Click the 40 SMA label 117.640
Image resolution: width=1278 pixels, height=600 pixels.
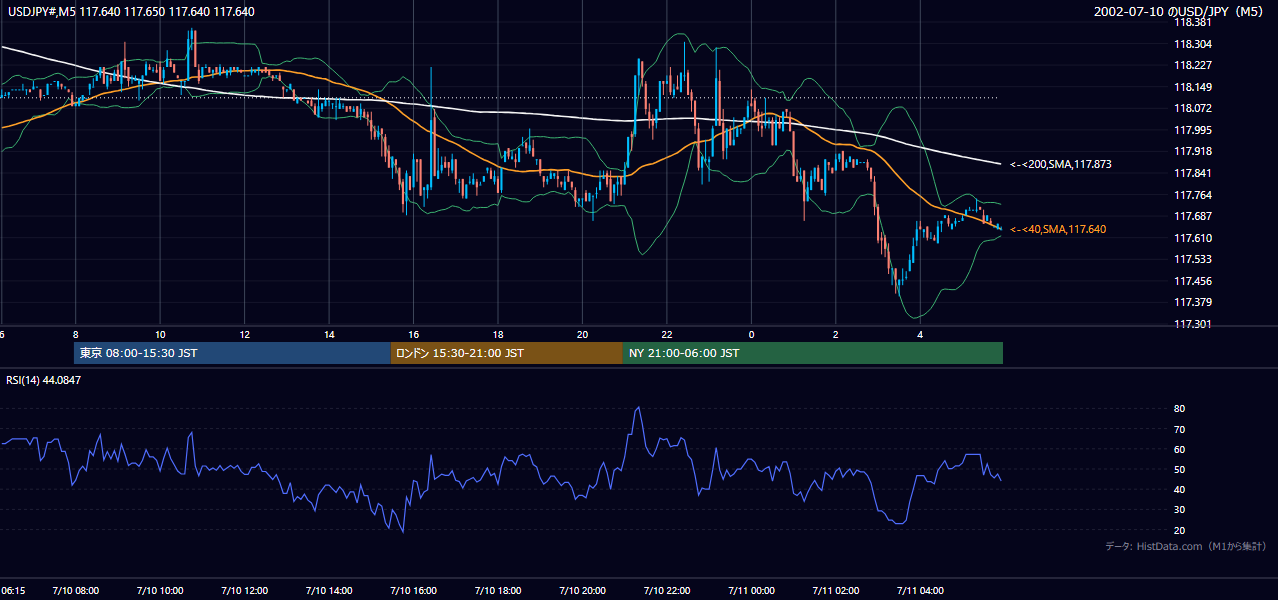point(1057,229)
